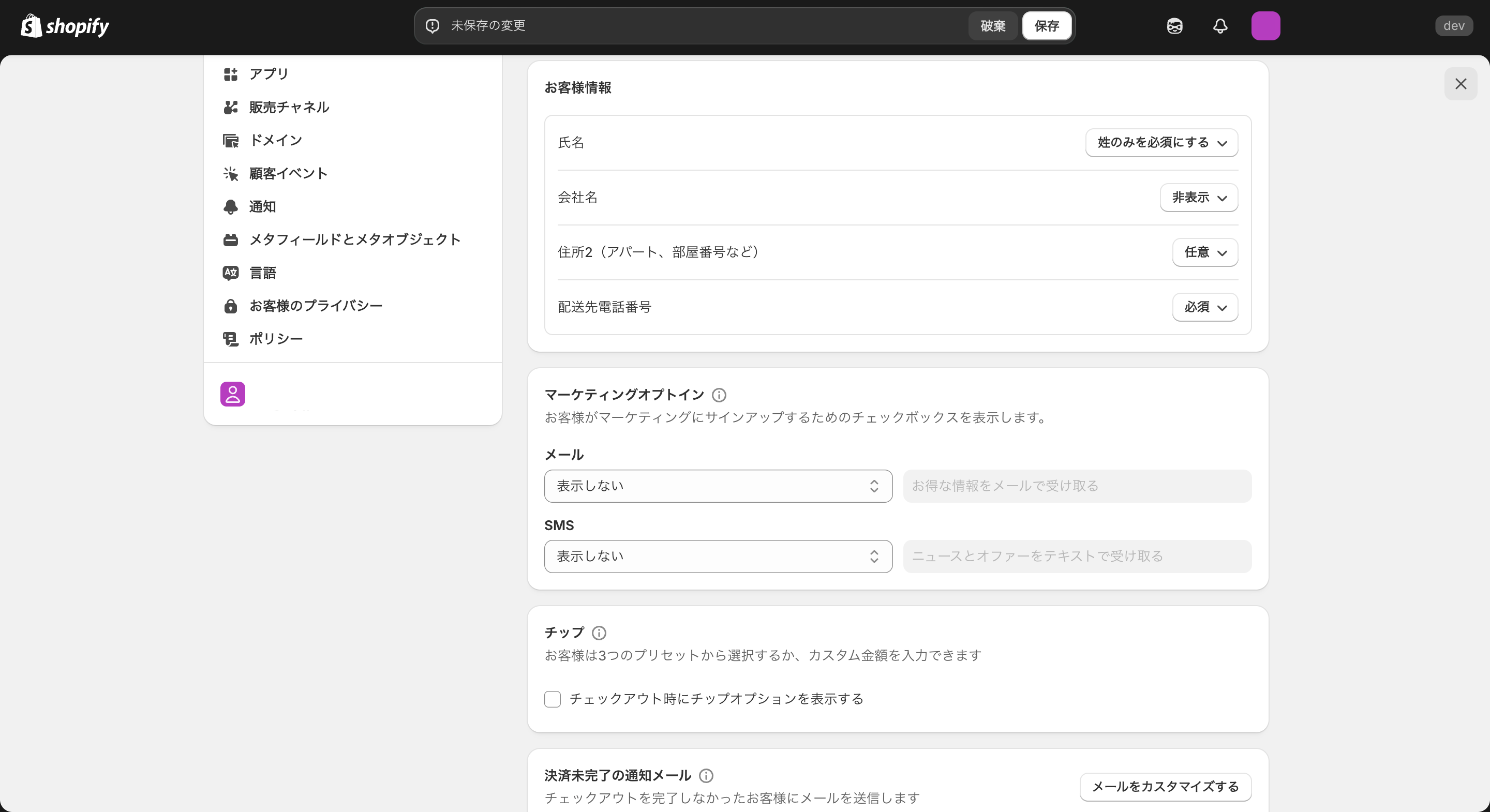
Task: Click the 言語 translate sidebar icon
Action: coord(231,273)
